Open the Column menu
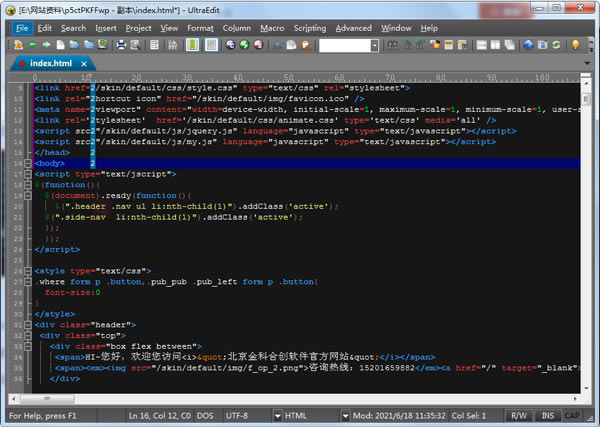The width and height of the screenshot is (600, 427). pyautogui.click(x=237, y=28)
